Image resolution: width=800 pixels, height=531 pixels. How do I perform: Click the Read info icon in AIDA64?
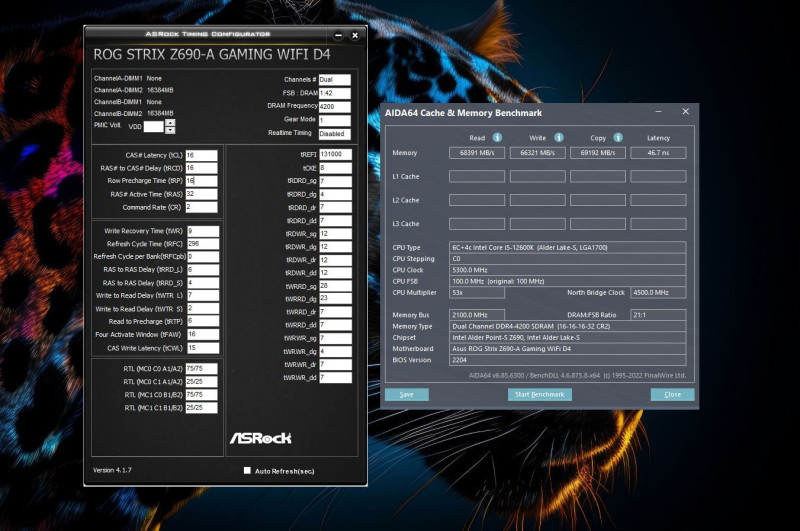[x=497, y=138]
